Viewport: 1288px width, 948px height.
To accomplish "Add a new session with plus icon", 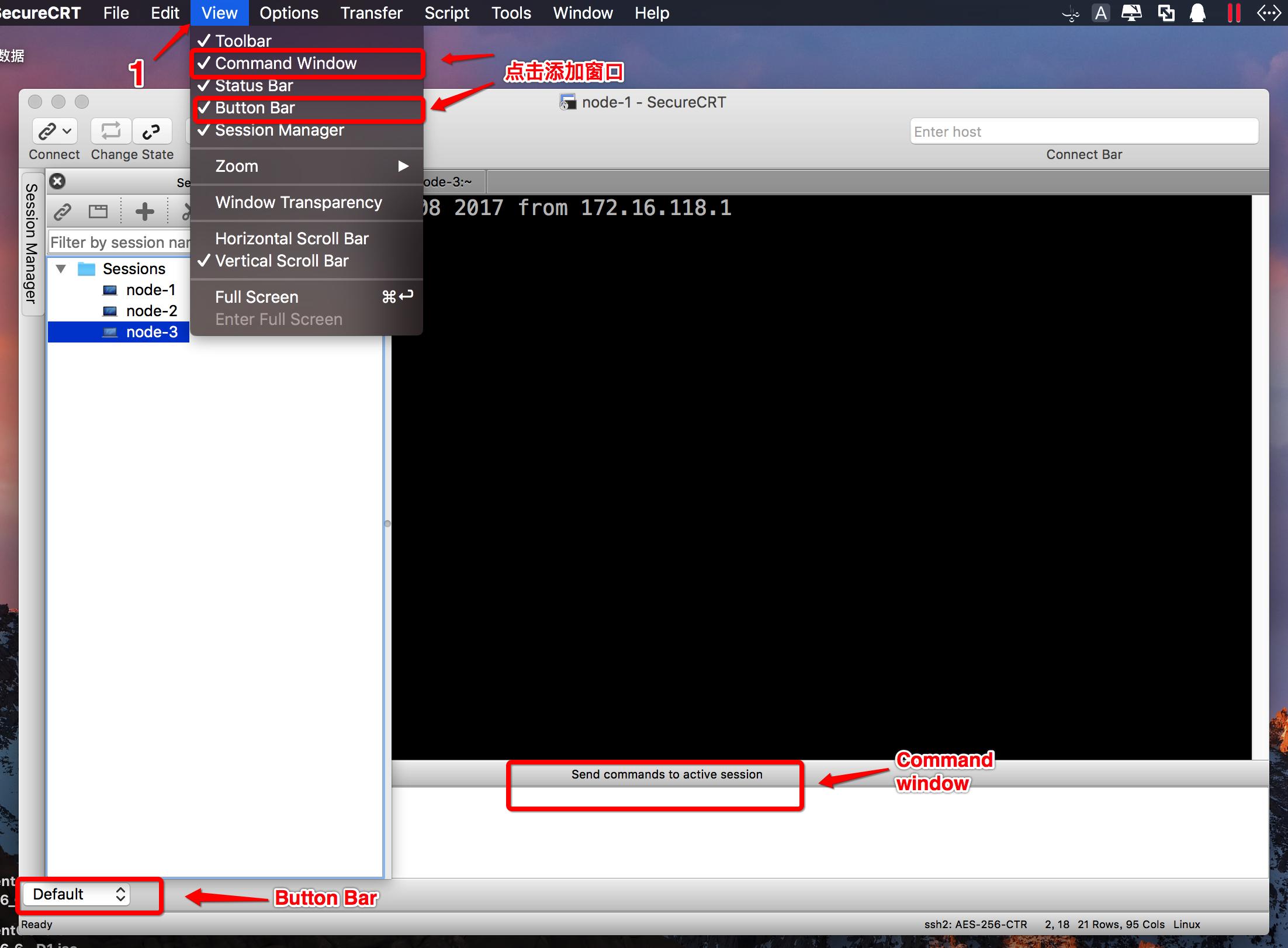I will coord(144,211).
